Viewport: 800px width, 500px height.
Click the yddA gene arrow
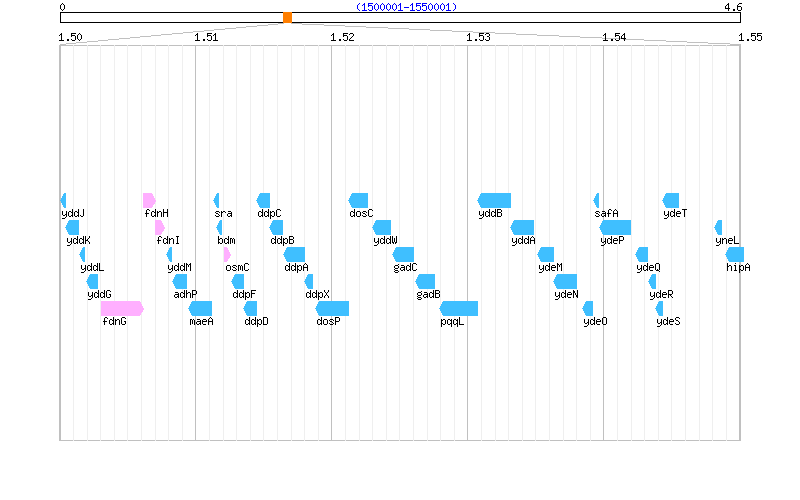click(522, 227)
